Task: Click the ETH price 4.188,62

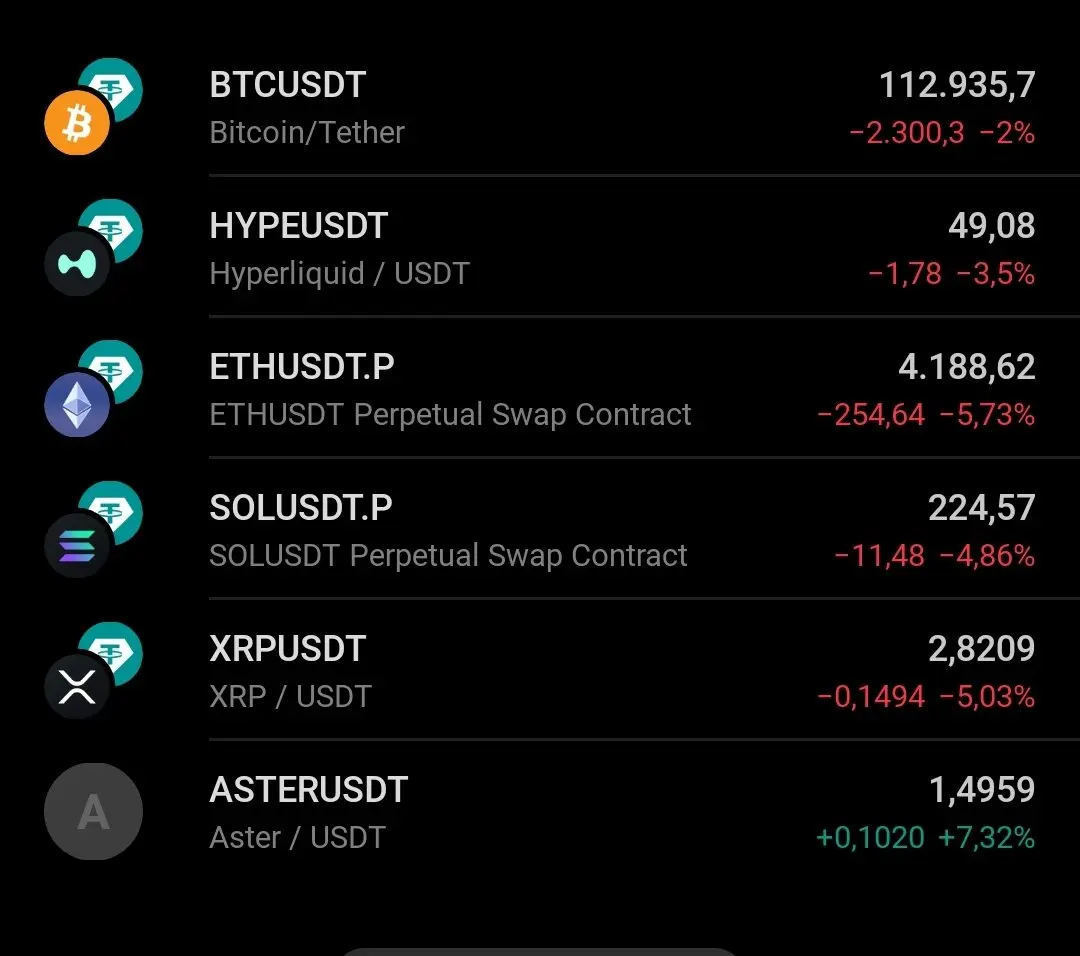Action: (x=967, y=367)
